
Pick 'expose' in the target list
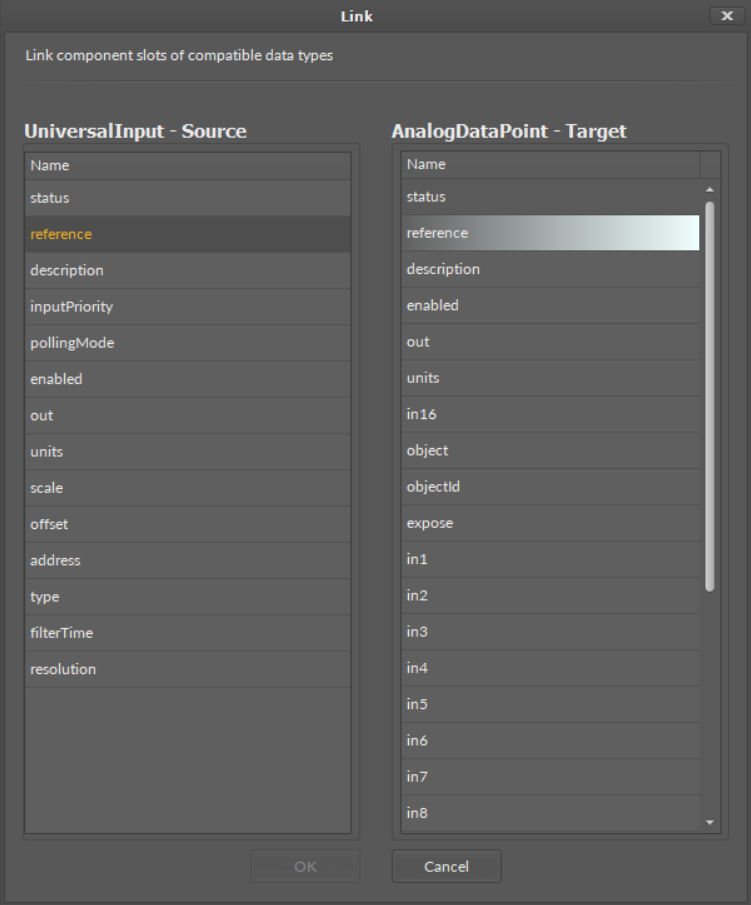pyautogui.click(x=550, y=523)
